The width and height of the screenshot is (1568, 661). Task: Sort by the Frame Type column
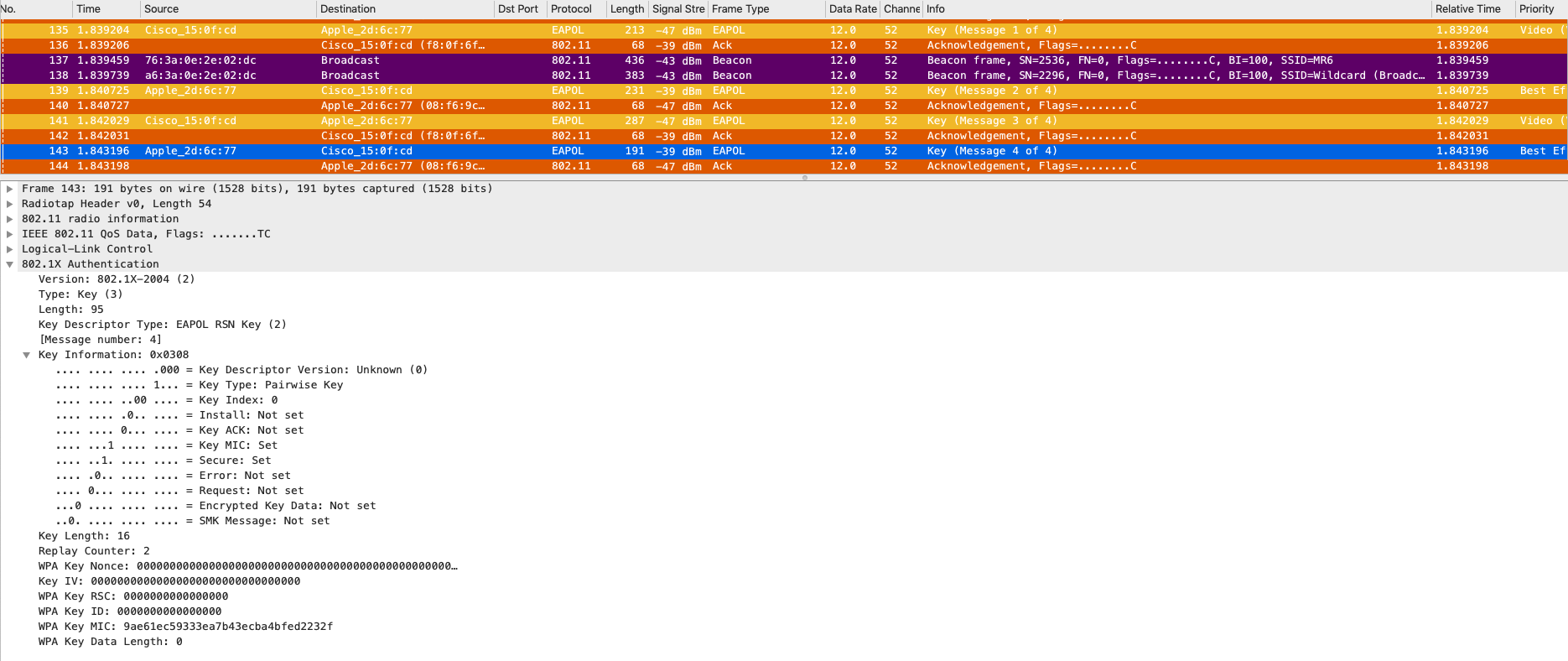point(740,9)
